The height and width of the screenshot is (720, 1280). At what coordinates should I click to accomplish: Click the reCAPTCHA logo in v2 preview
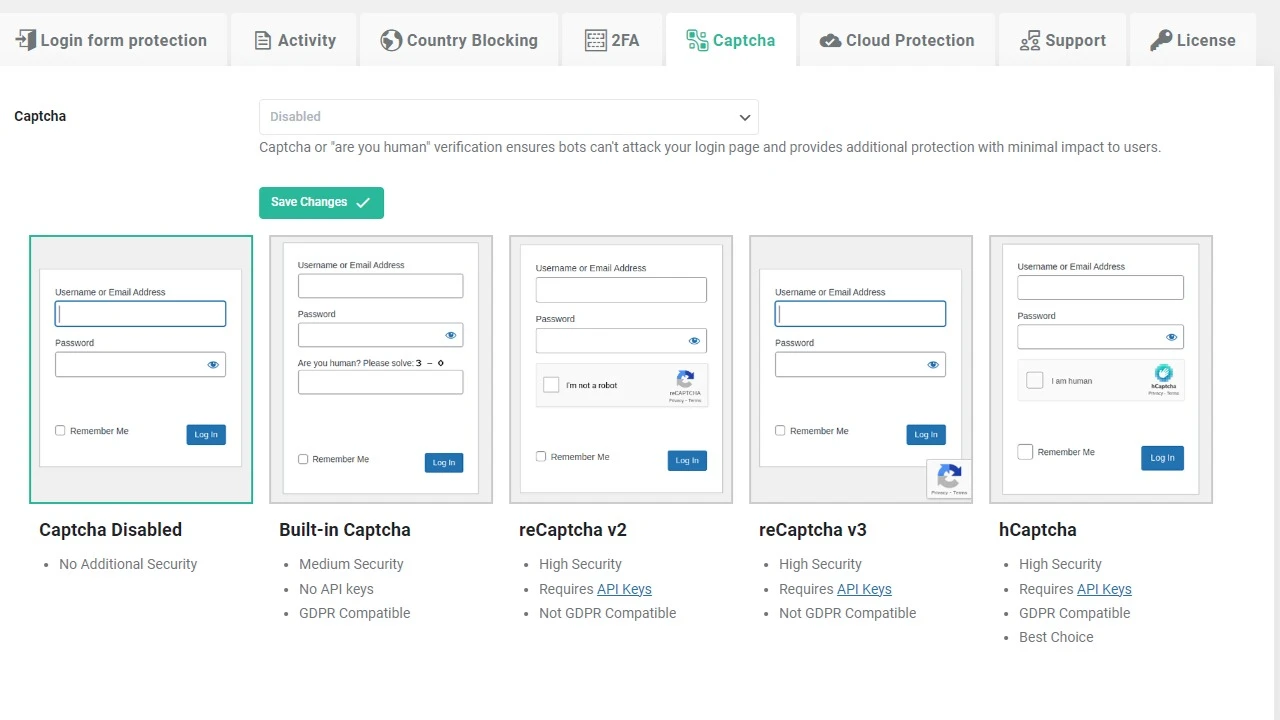coord(685,381)
